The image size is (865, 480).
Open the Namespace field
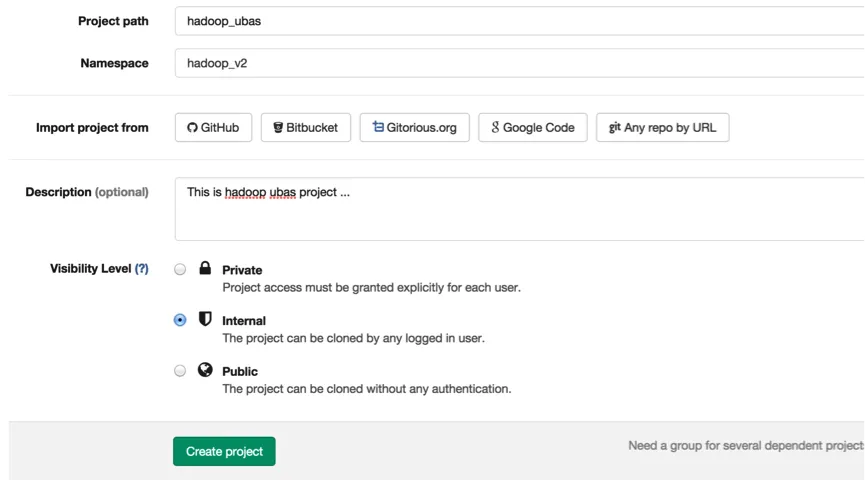[520, 63]
